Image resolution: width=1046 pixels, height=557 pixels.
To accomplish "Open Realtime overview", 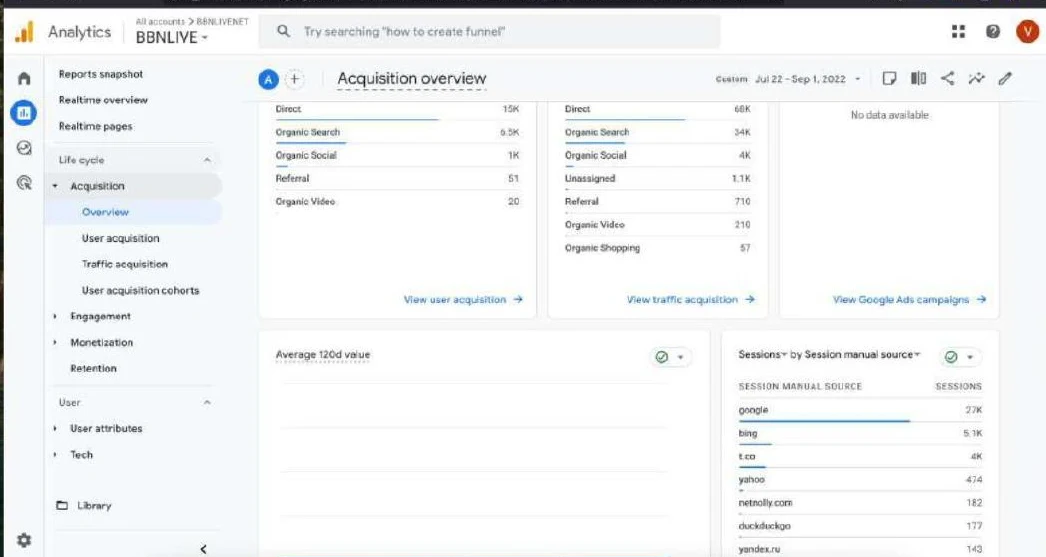I will coord(103,100).
